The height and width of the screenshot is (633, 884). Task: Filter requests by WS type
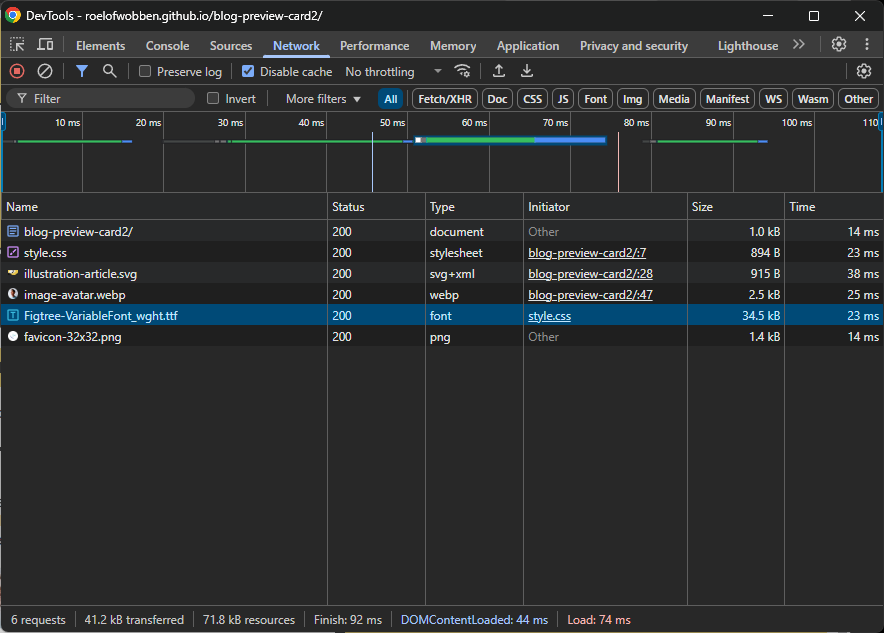point(774,99)
